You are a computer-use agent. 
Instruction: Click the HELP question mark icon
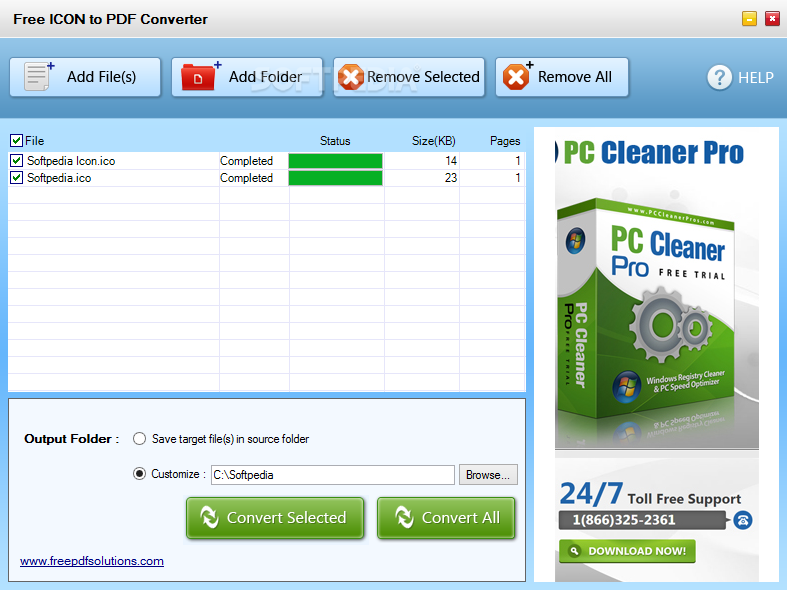click(719, 77)
